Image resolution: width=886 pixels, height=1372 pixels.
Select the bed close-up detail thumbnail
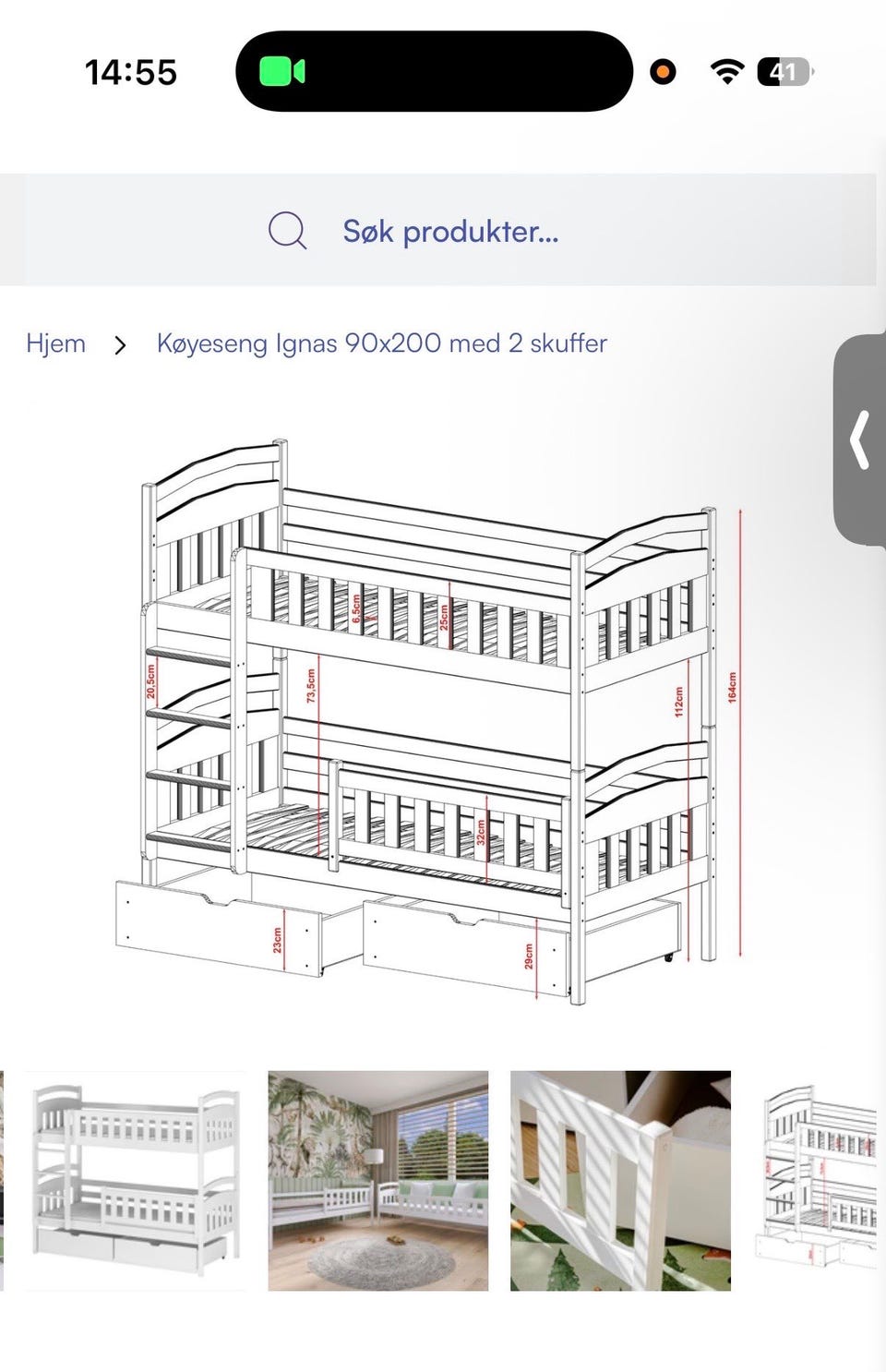[x=620, y=1180]
